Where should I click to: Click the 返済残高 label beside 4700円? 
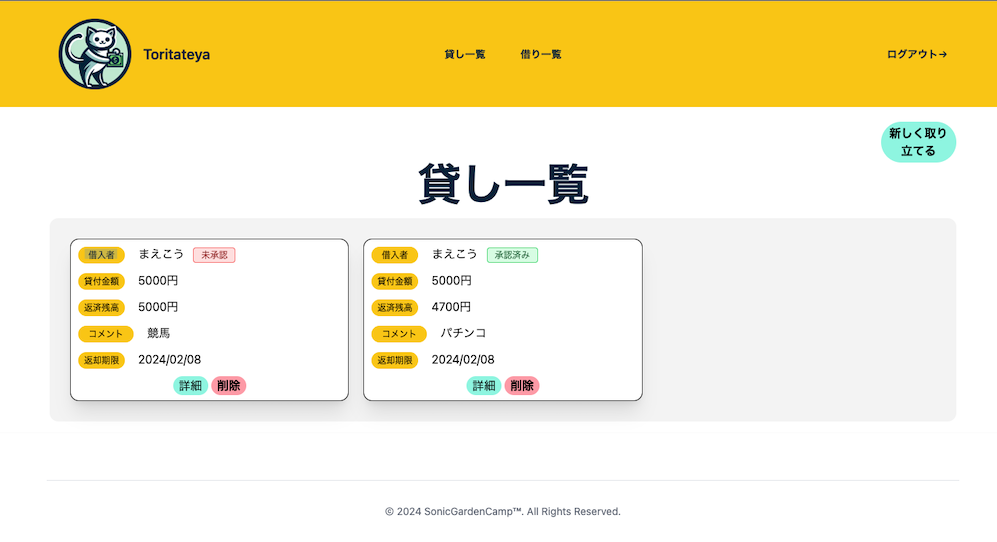[x=394, y=308]
